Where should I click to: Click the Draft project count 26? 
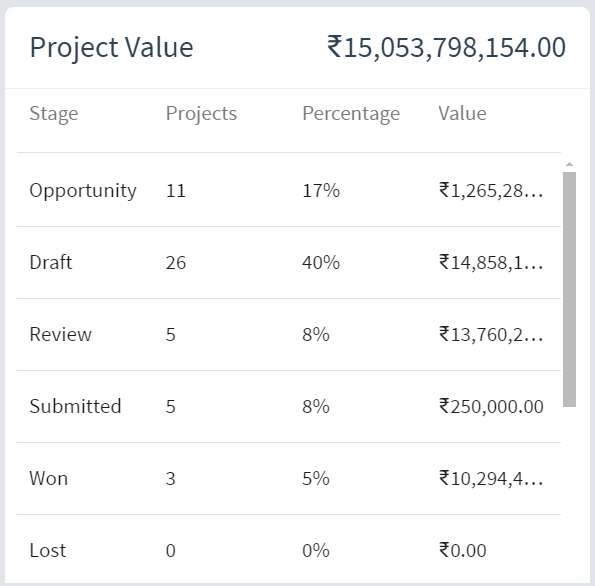click(176, 263)
